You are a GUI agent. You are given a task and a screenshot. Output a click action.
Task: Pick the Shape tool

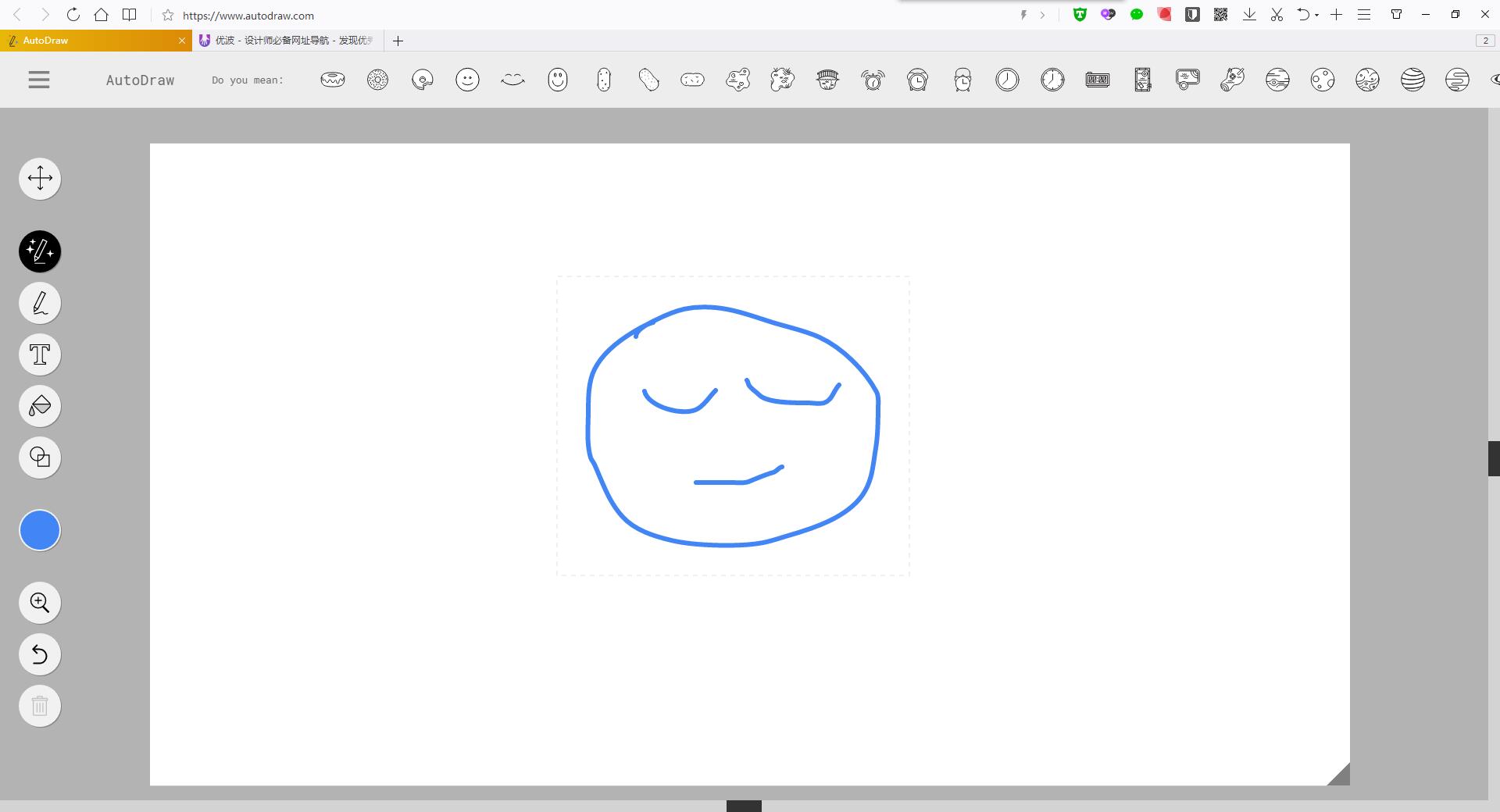pos(40,458)
